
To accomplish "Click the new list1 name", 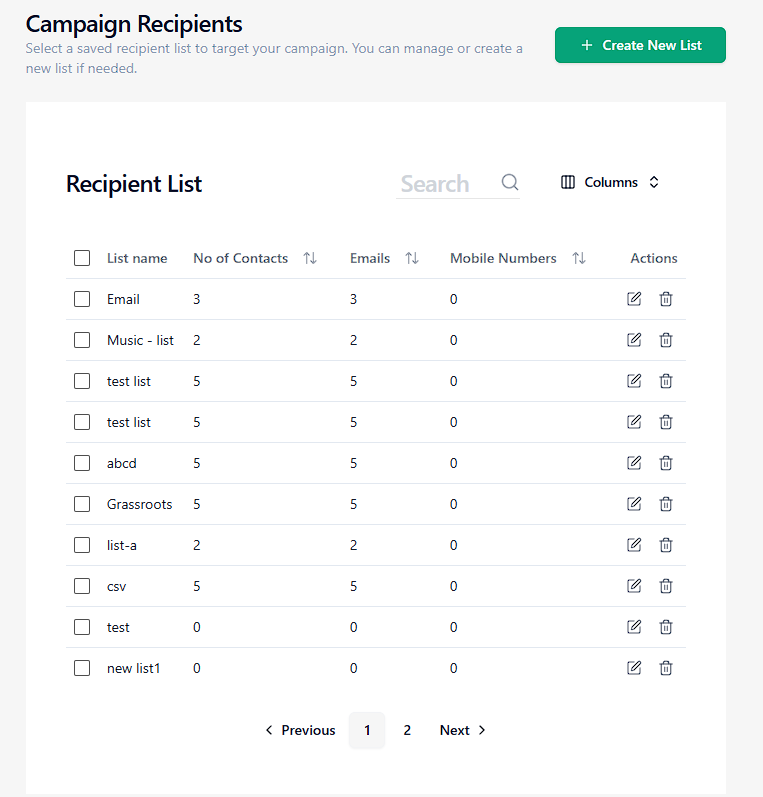I will tap(133, 668).
